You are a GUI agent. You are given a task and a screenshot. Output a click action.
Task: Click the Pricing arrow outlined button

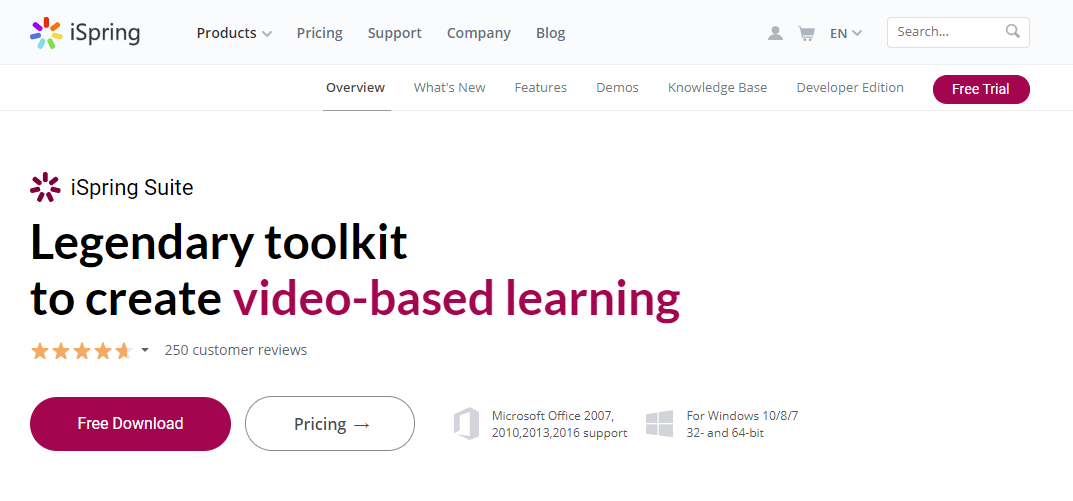[x=330, y=424]
